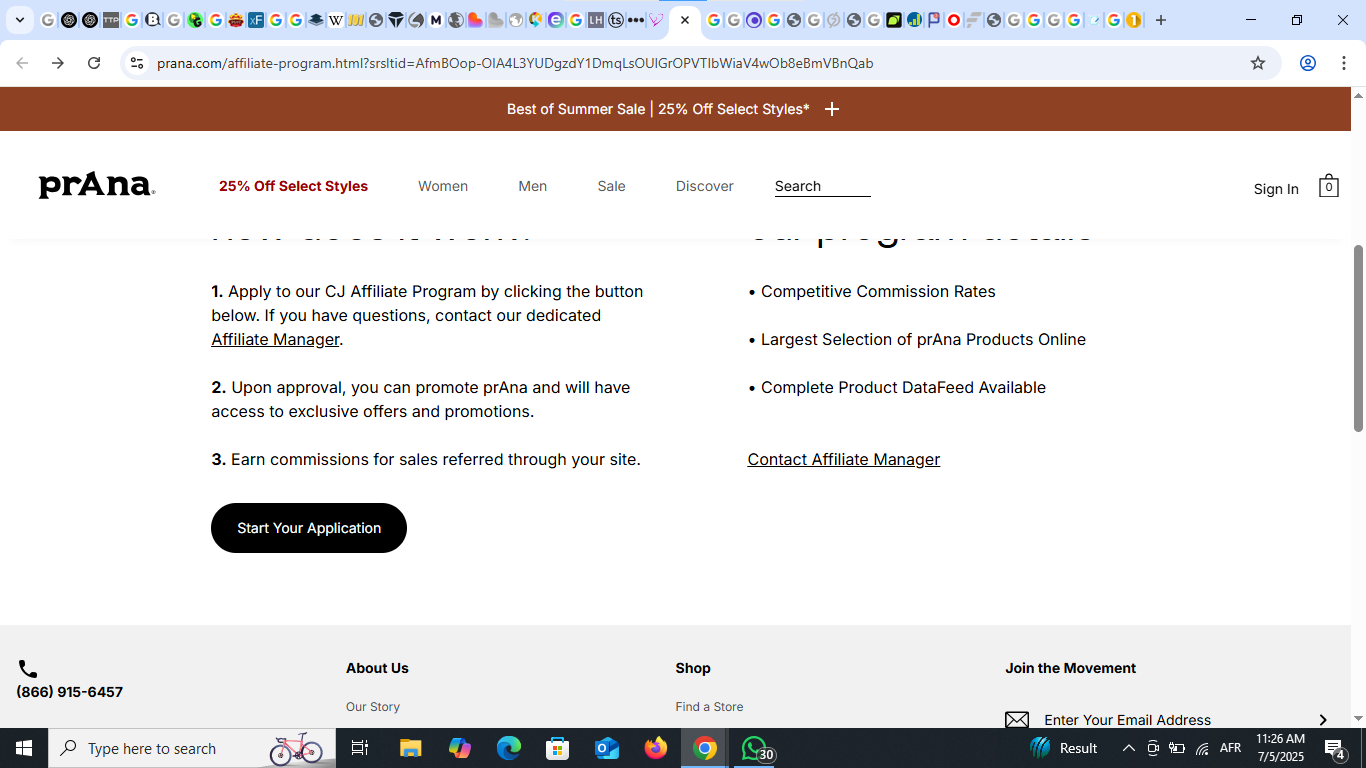The image size is (1366, 768).
Task: Open Task View in taskbar
Action: [x=360, y=748]
